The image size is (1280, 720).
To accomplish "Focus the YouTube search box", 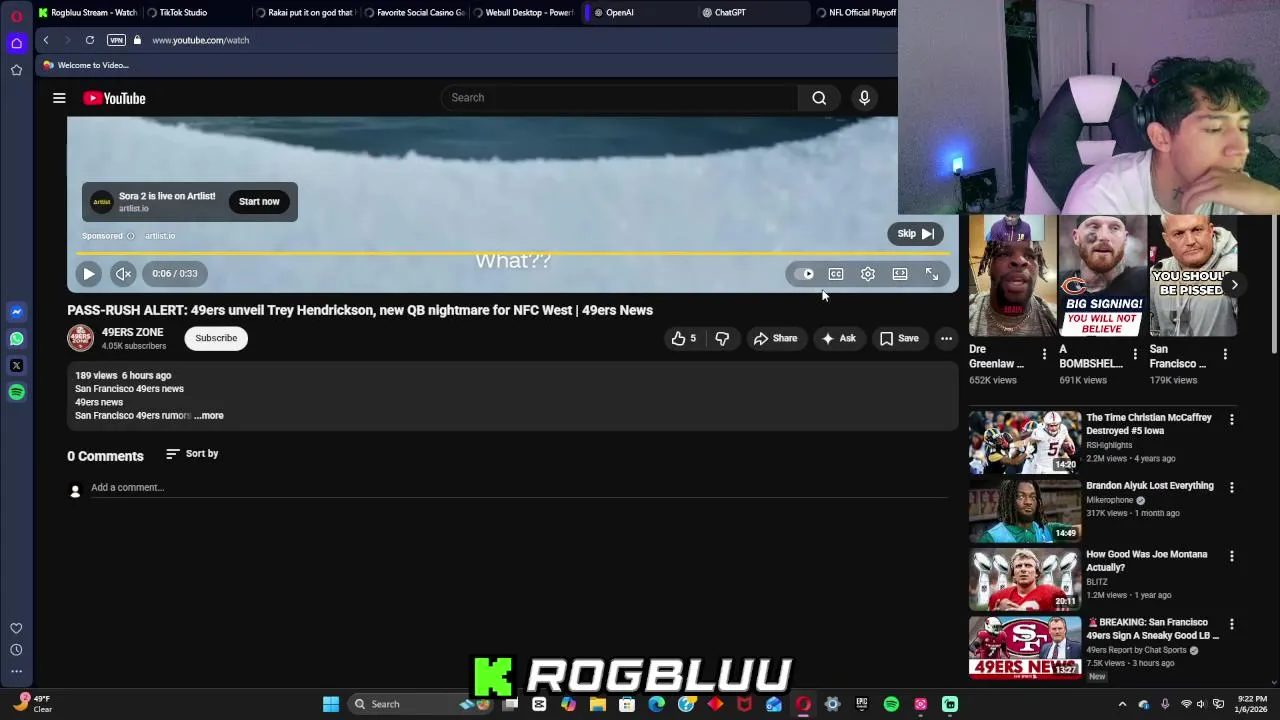I will pyautogui.click(x=620, y=98).
